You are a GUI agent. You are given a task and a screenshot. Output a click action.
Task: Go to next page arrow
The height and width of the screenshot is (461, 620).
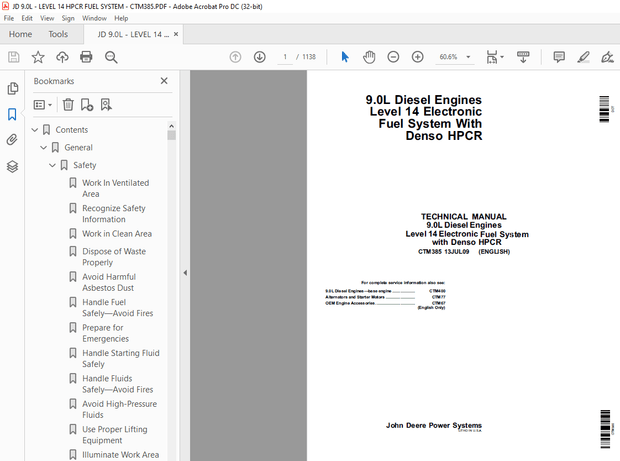(x=259, y=57)
